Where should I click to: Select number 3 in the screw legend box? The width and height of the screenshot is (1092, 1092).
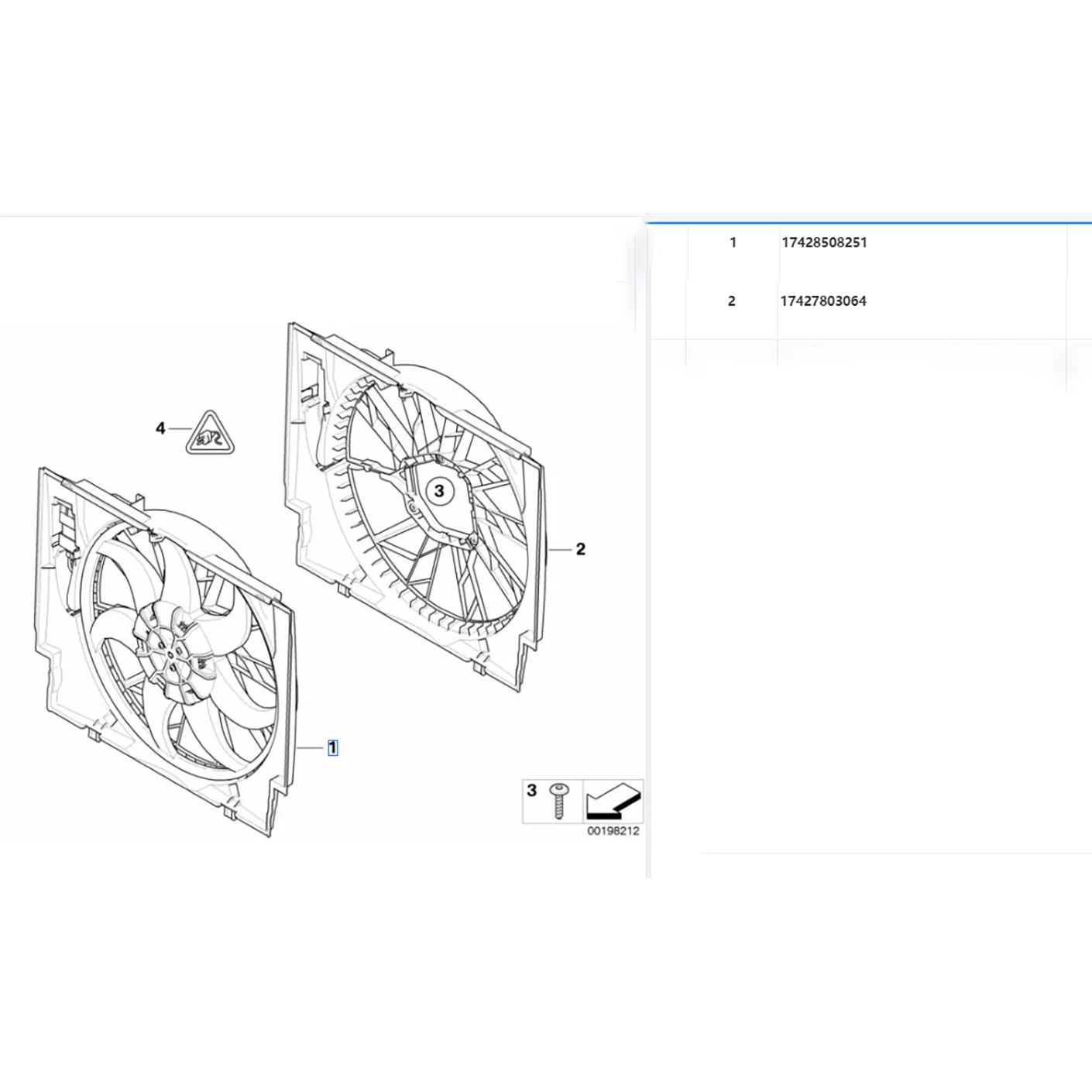pos(531,791)
